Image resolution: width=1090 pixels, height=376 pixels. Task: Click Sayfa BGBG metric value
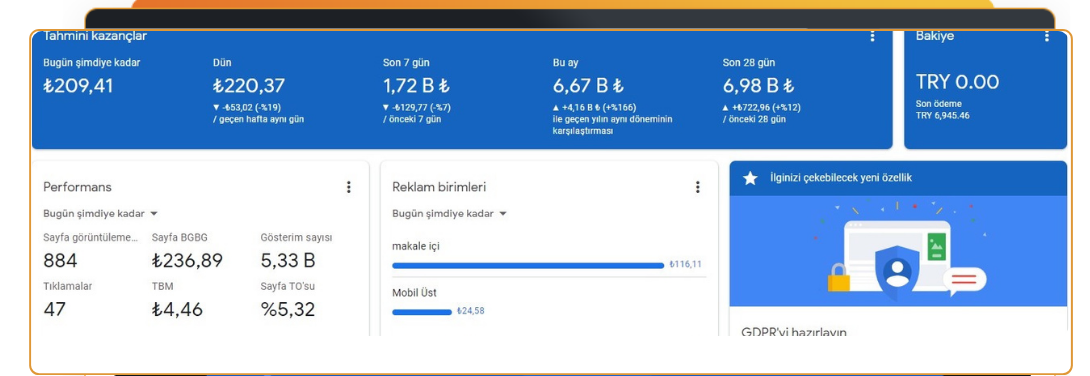(187, 261)
